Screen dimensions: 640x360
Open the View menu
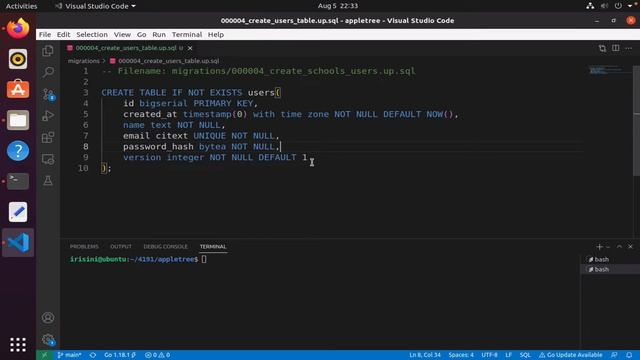[x=122, y=34]
